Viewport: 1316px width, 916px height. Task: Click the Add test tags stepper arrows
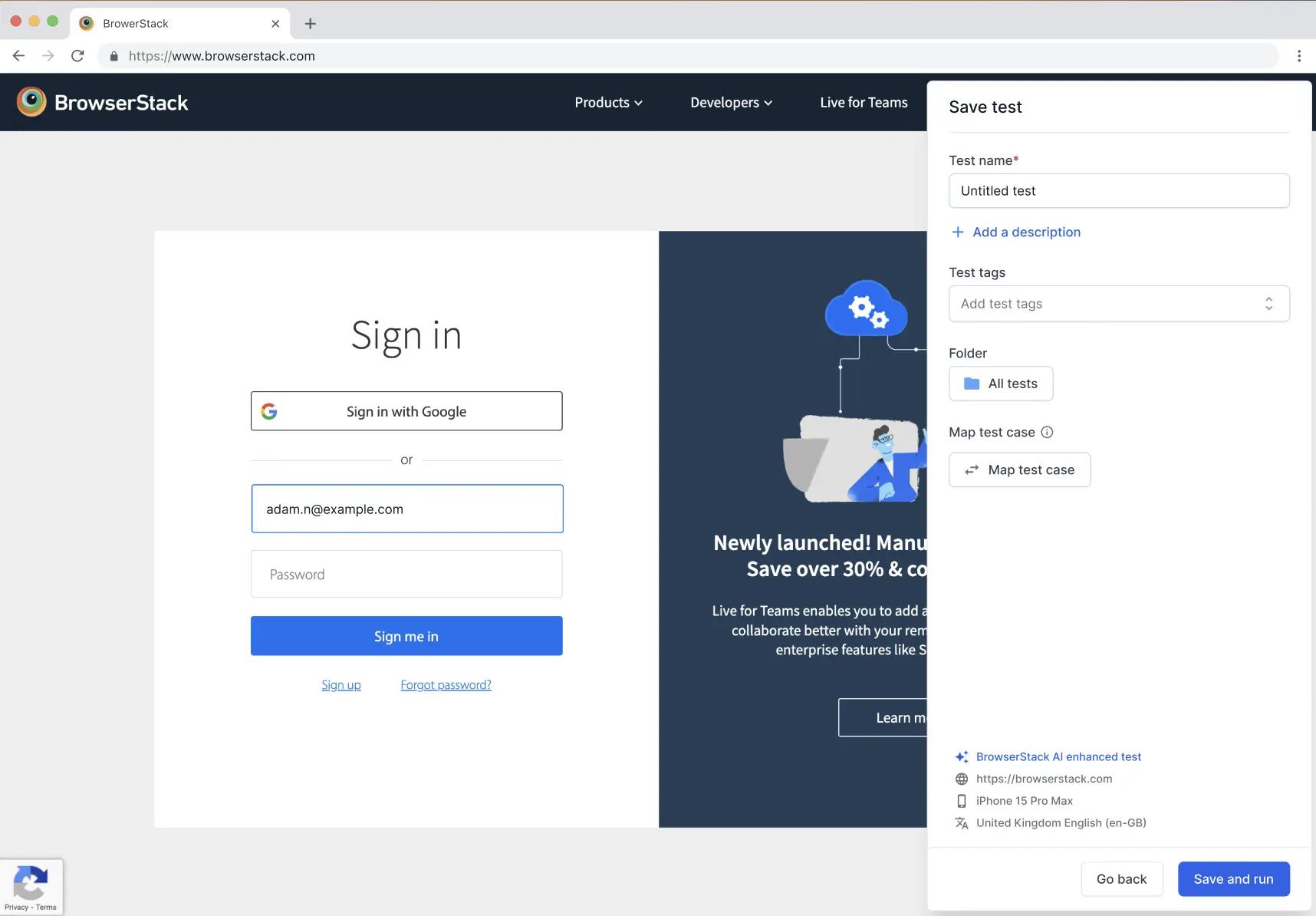[x=1269, y=304]
